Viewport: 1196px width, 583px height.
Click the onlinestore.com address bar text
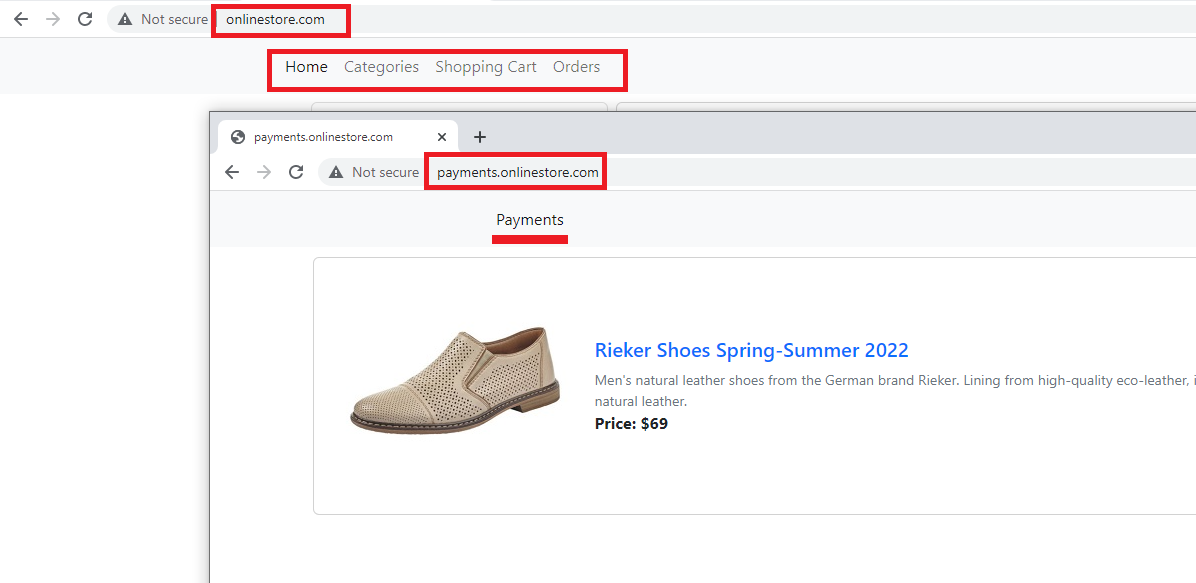[275, 19]
